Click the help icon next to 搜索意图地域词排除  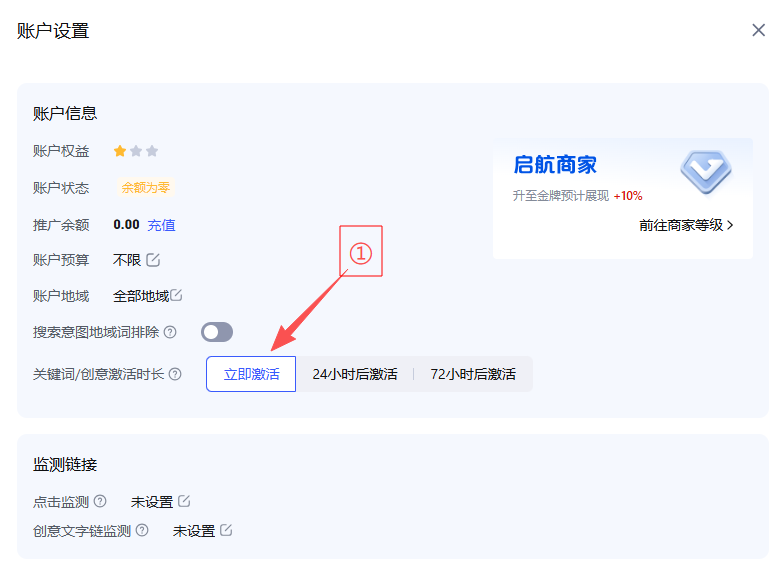pos(170,332)
